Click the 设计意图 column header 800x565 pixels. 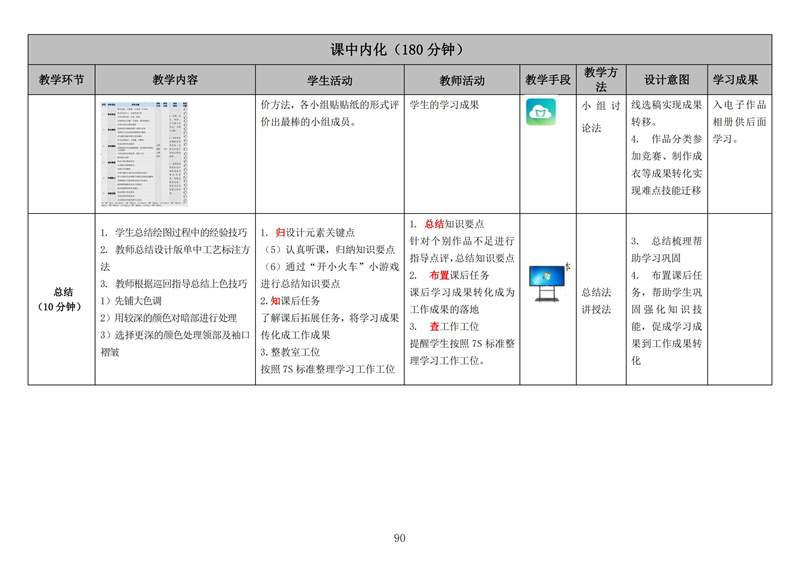(x=666, y=80)
